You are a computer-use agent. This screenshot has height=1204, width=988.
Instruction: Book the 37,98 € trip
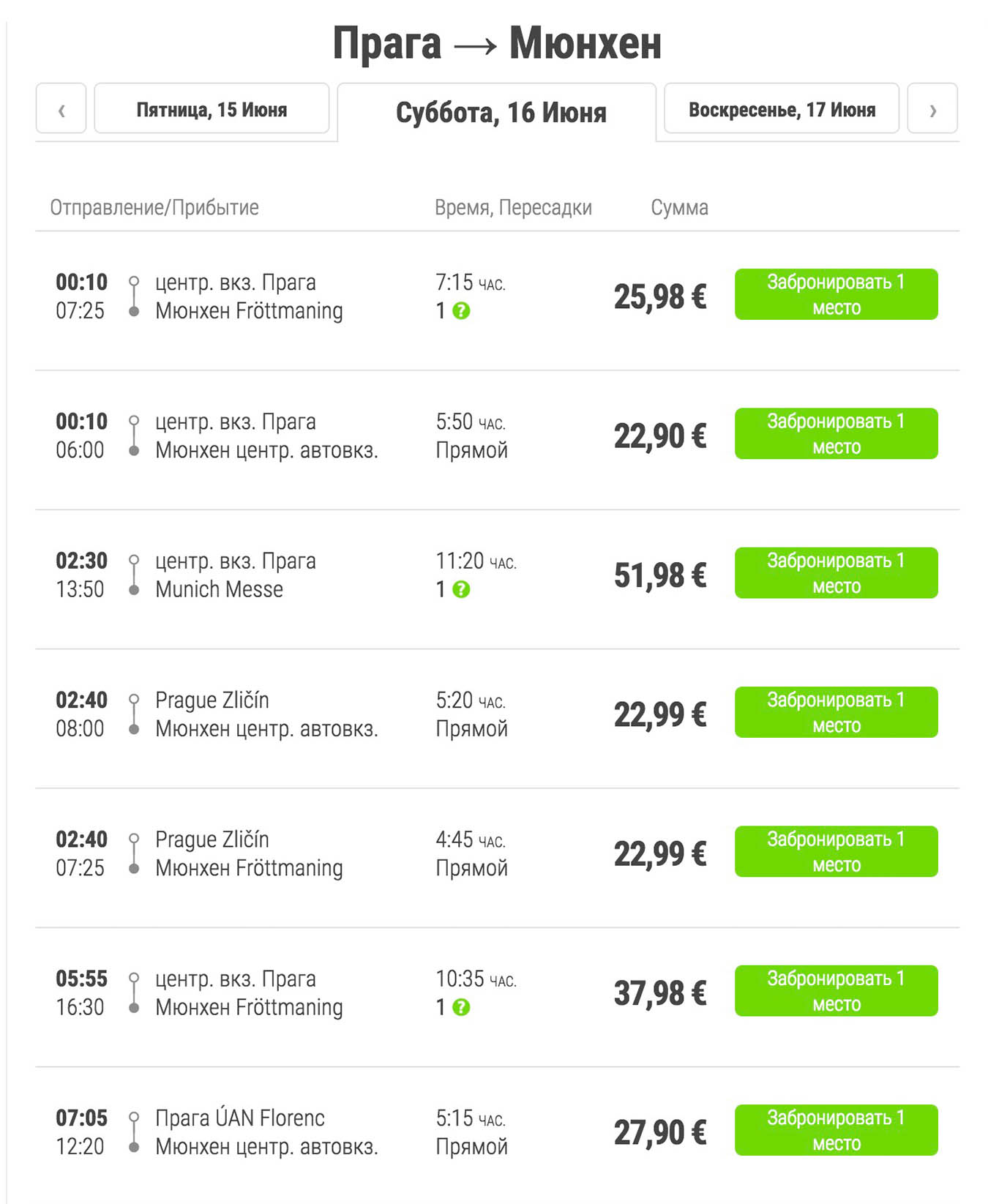836,990
